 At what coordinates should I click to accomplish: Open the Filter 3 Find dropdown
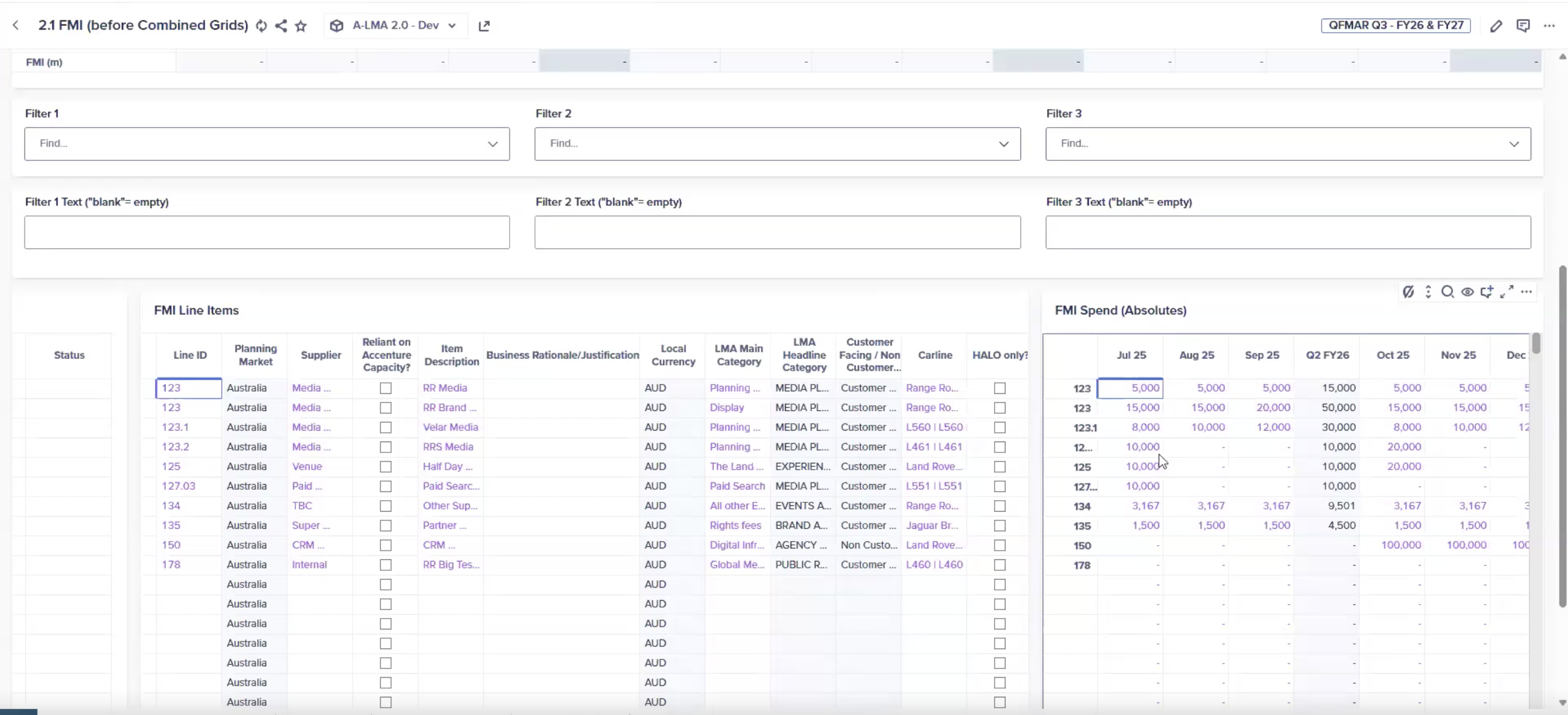pyautogui.click(x=1513, y=144)
